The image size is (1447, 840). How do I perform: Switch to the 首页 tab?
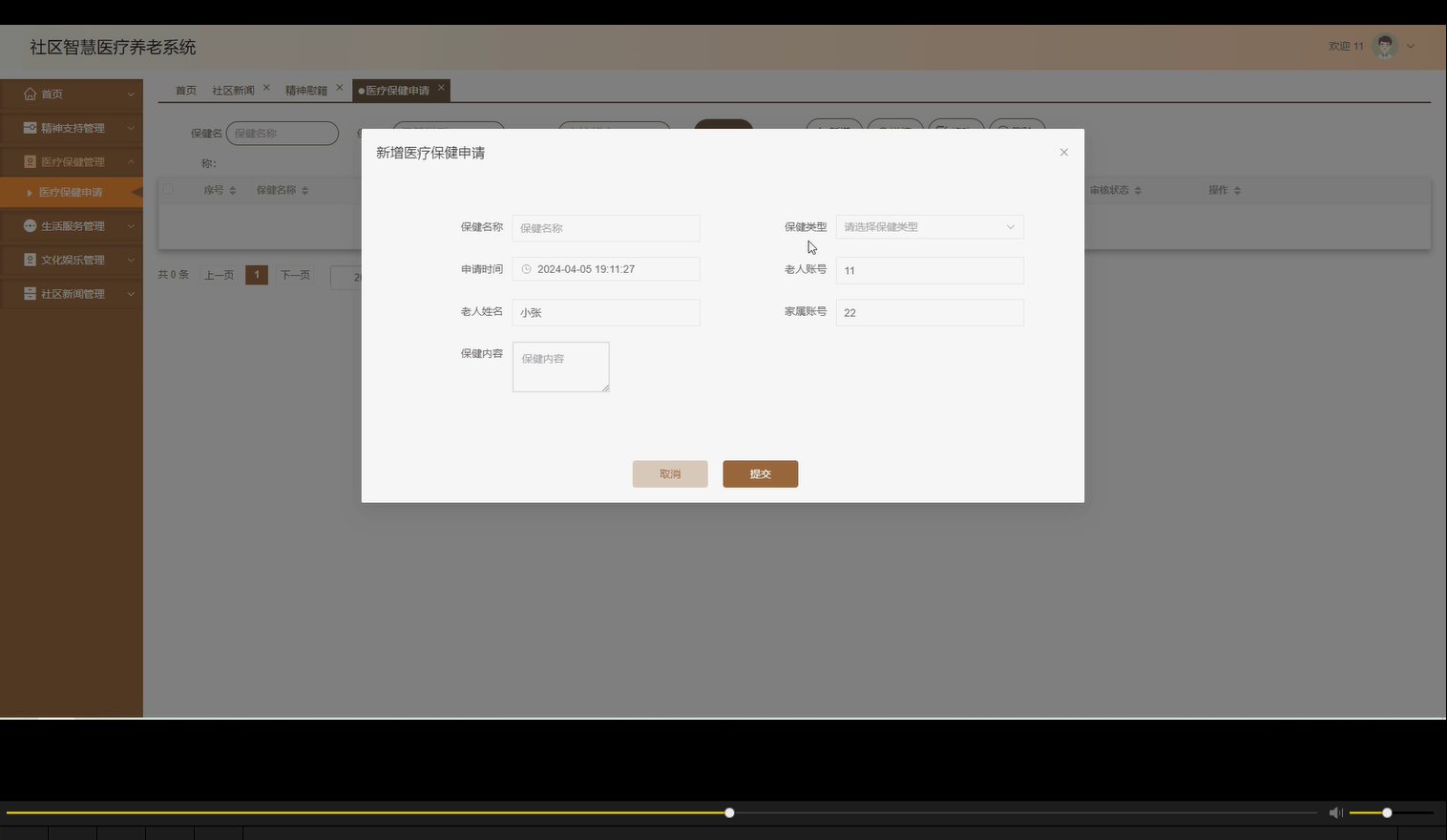[185, 91]
